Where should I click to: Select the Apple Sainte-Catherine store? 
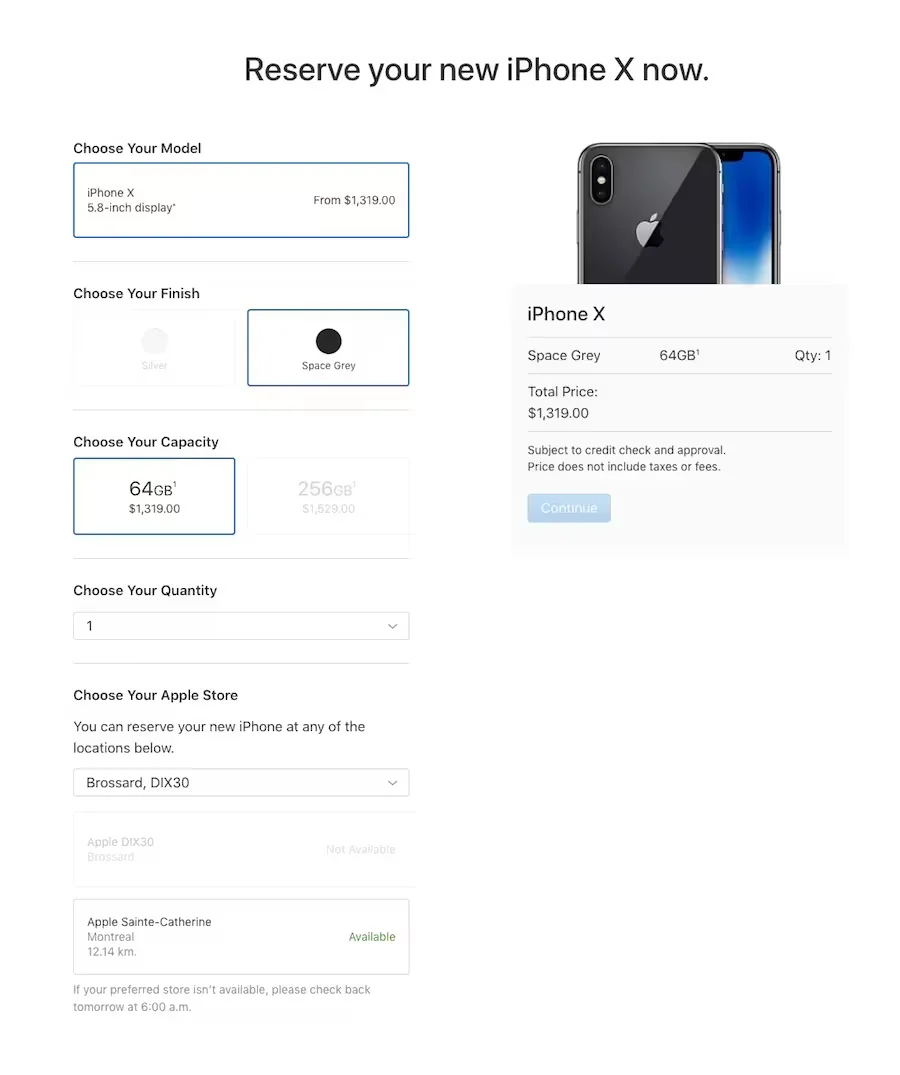tap(241, 937)
